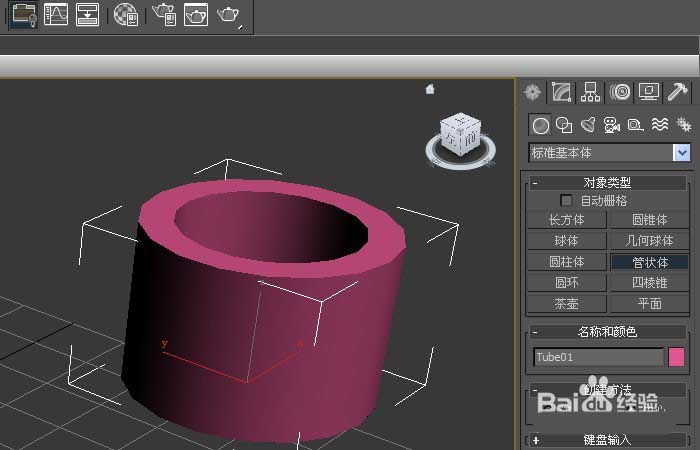Image resolution: width=700 pixels, height=450 pixels.
Task: Select the Space Warps wave icon
Action: [x=660, y=125]
